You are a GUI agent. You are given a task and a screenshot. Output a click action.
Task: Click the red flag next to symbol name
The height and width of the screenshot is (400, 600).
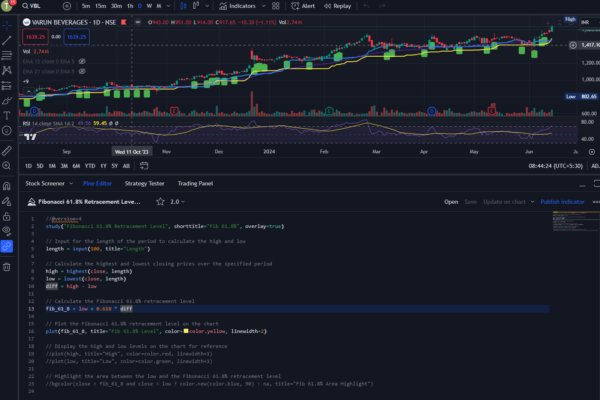[x=123, y=22]
